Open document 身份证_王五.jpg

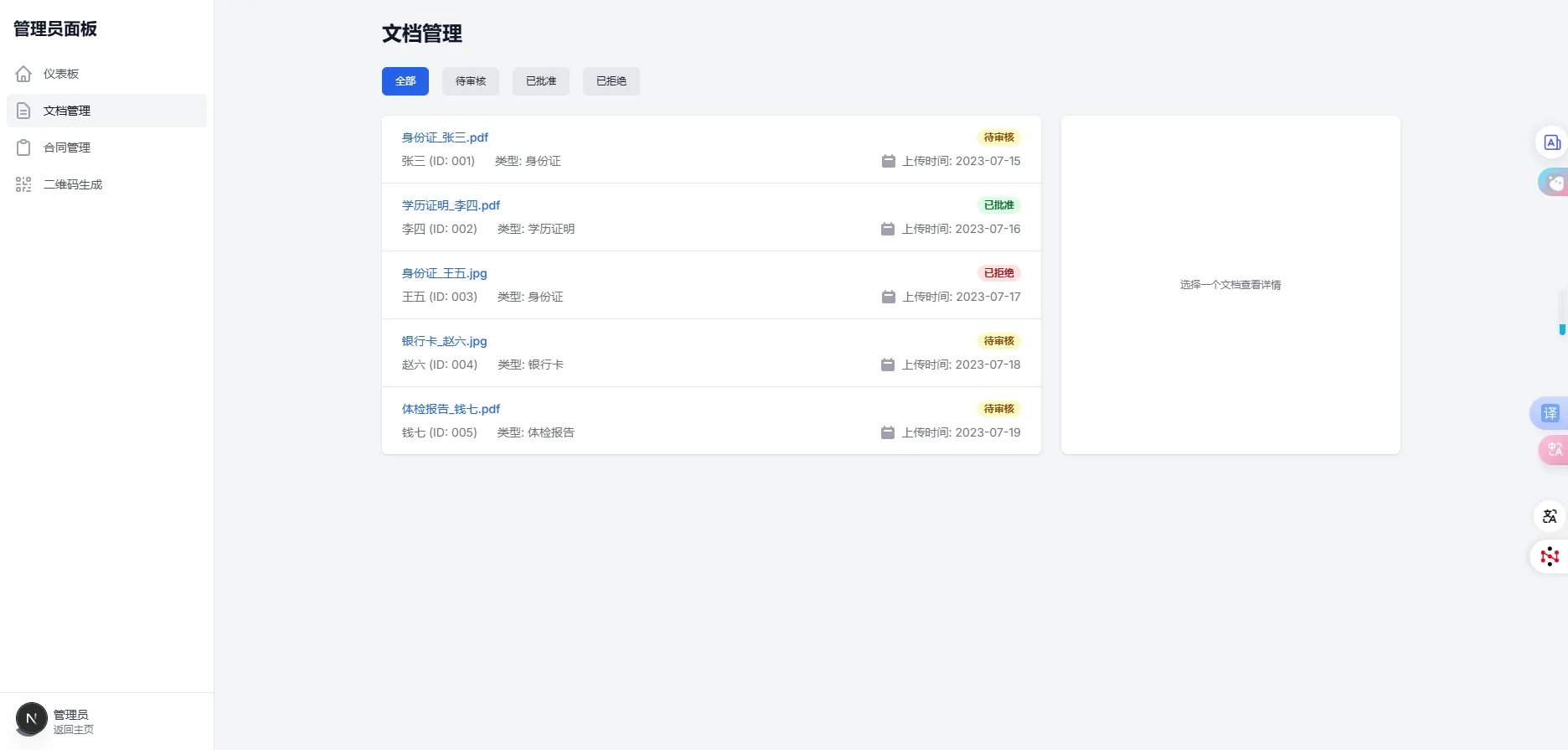tap(444, 273)
